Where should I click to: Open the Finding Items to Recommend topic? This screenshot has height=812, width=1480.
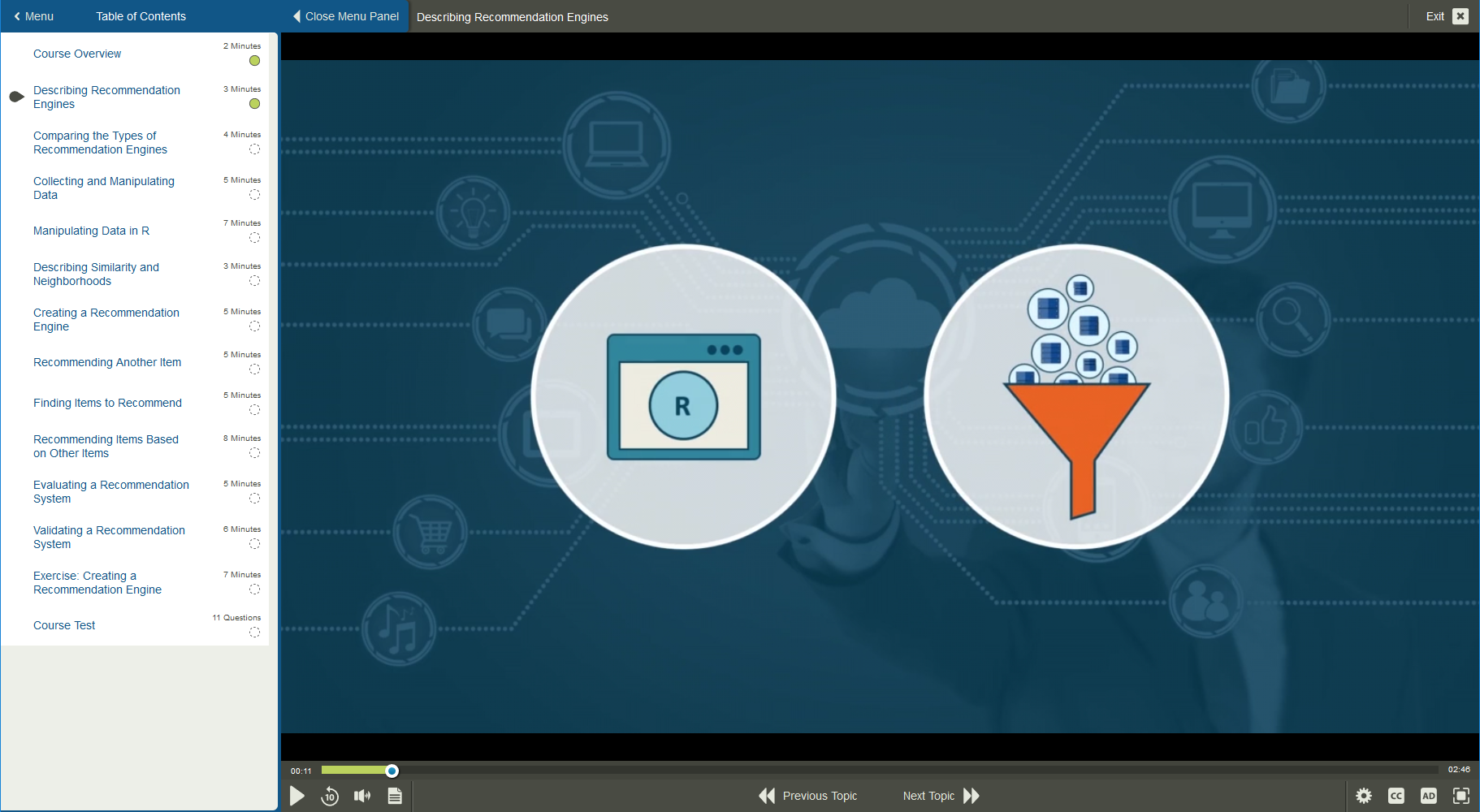[x=107, y=403]
